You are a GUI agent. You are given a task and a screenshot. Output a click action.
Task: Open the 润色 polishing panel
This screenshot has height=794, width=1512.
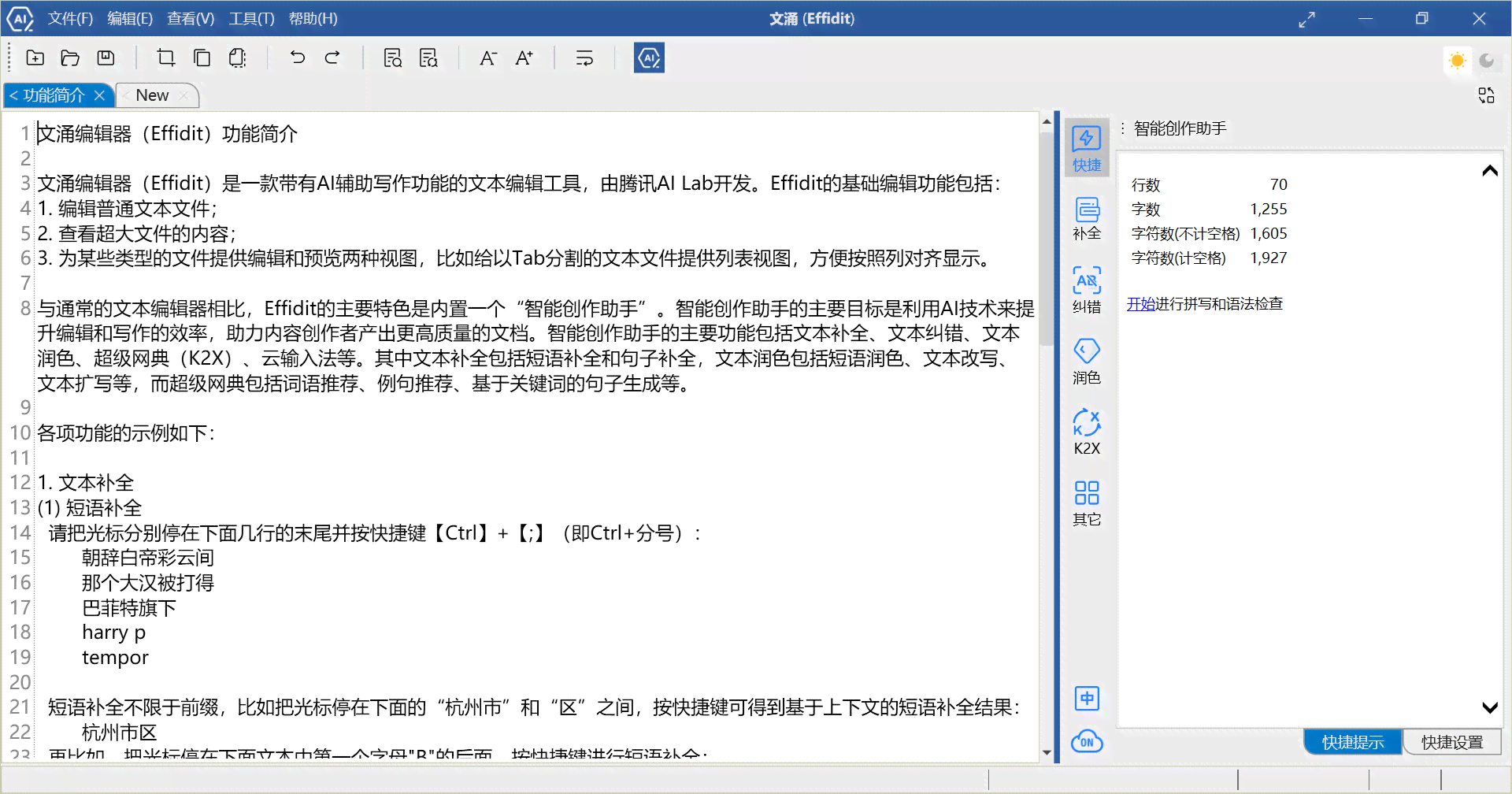pyautogui.click(x=1087, y=361)
